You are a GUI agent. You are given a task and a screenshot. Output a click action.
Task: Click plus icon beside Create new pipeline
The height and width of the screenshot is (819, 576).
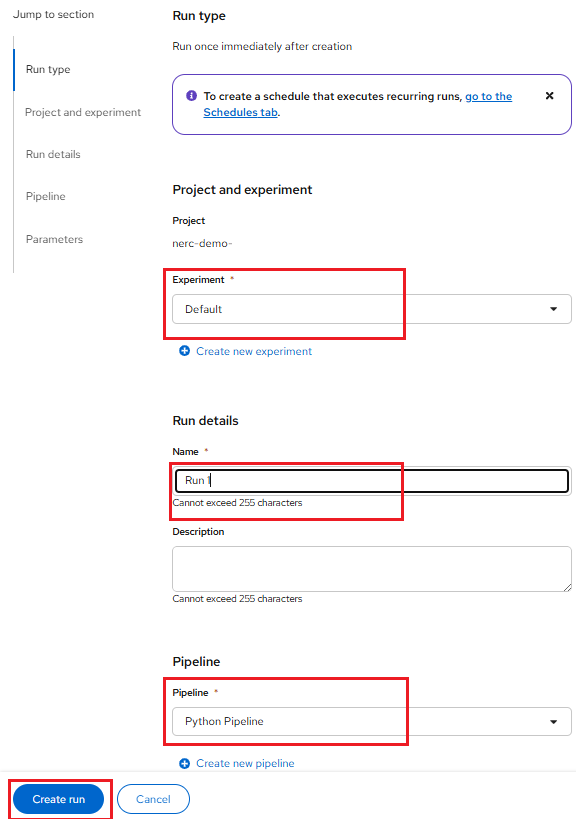pos(184,763)
